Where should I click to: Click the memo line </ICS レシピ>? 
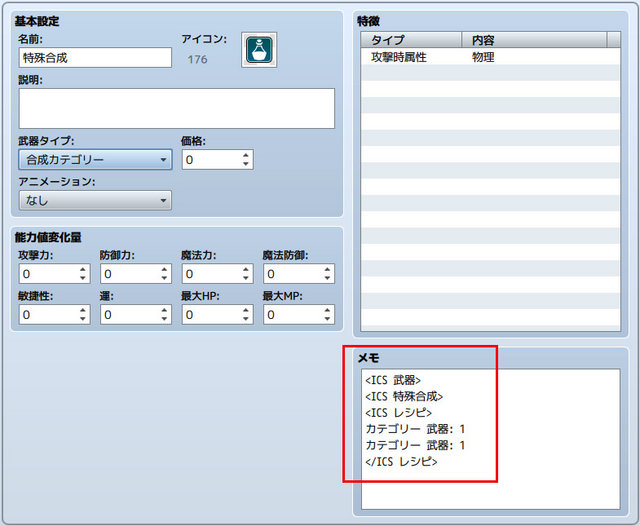pos(401,462)
